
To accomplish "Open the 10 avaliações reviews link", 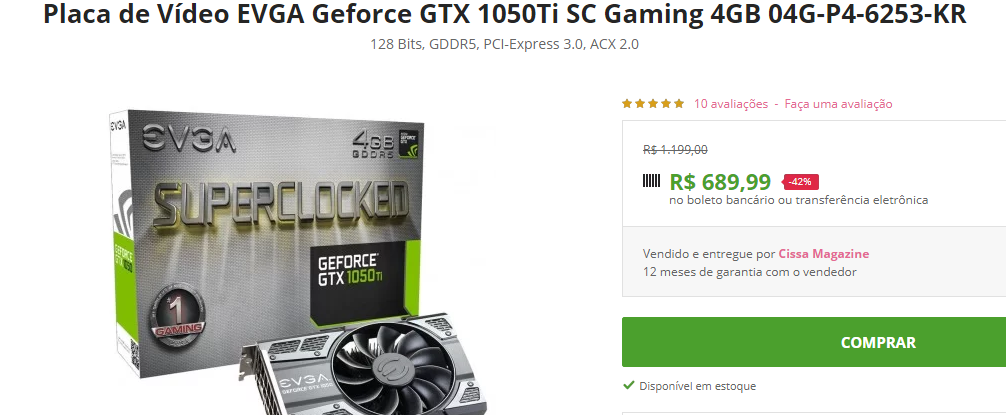I will point(731,104).
